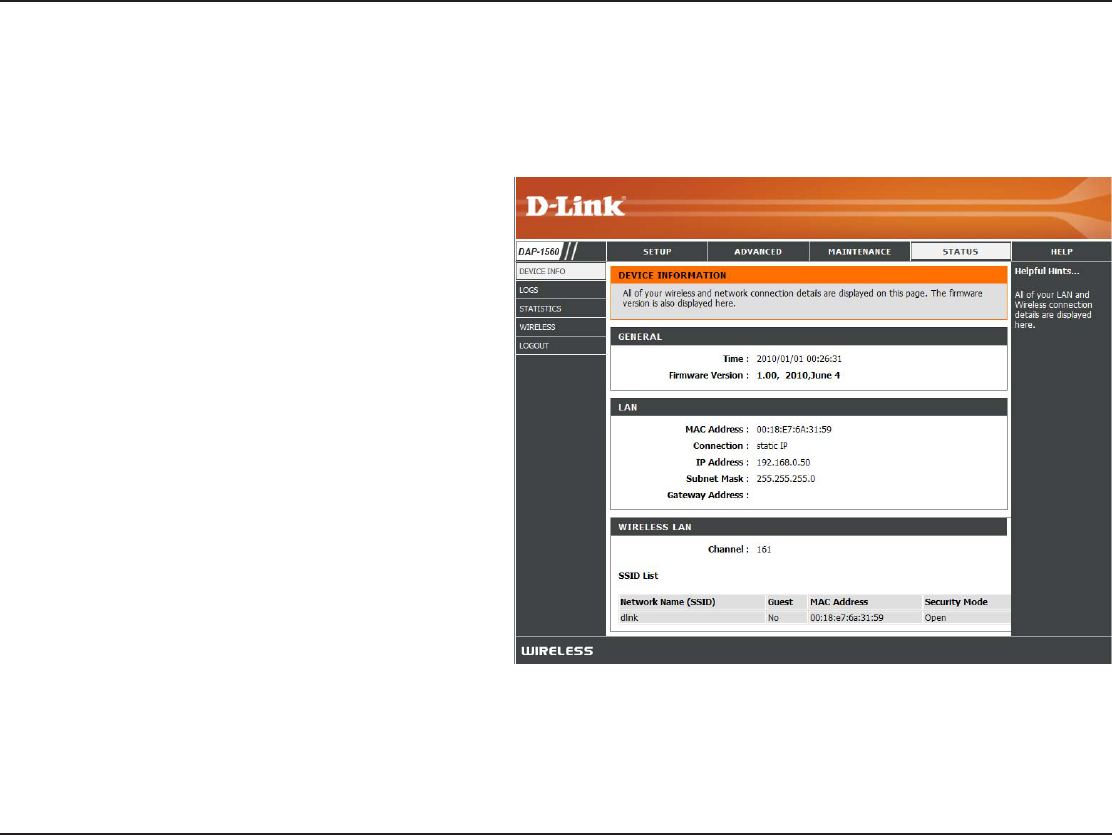Click the Gateway Address label

click(x=708, y=495)
